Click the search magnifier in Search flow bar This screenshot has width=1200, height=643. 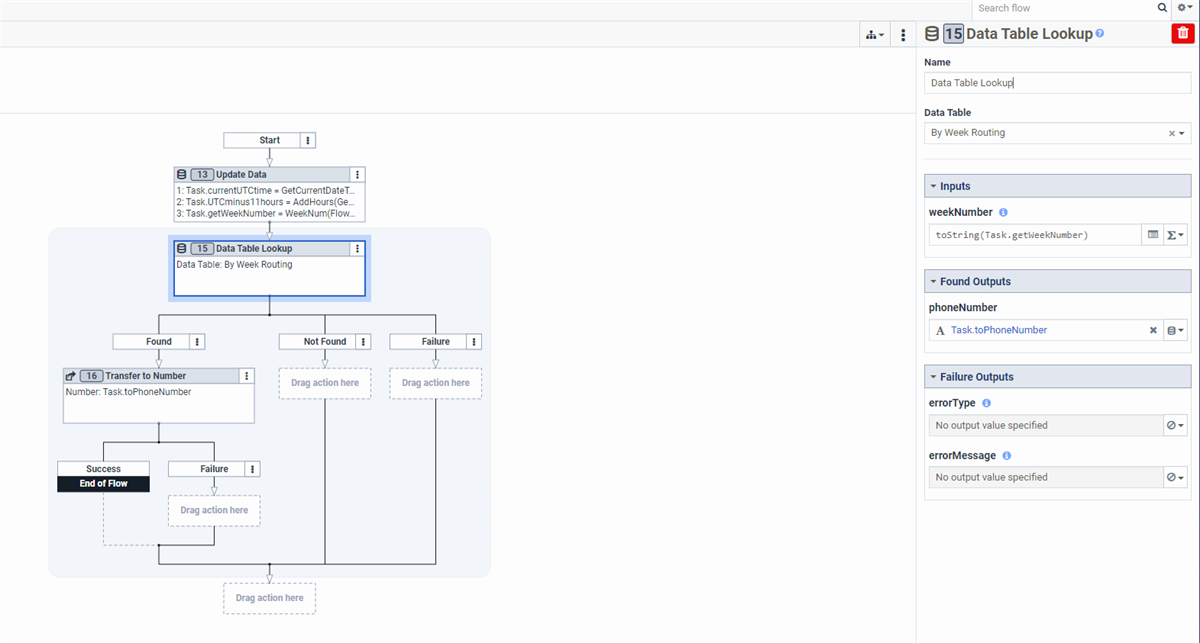(1162, 8)
